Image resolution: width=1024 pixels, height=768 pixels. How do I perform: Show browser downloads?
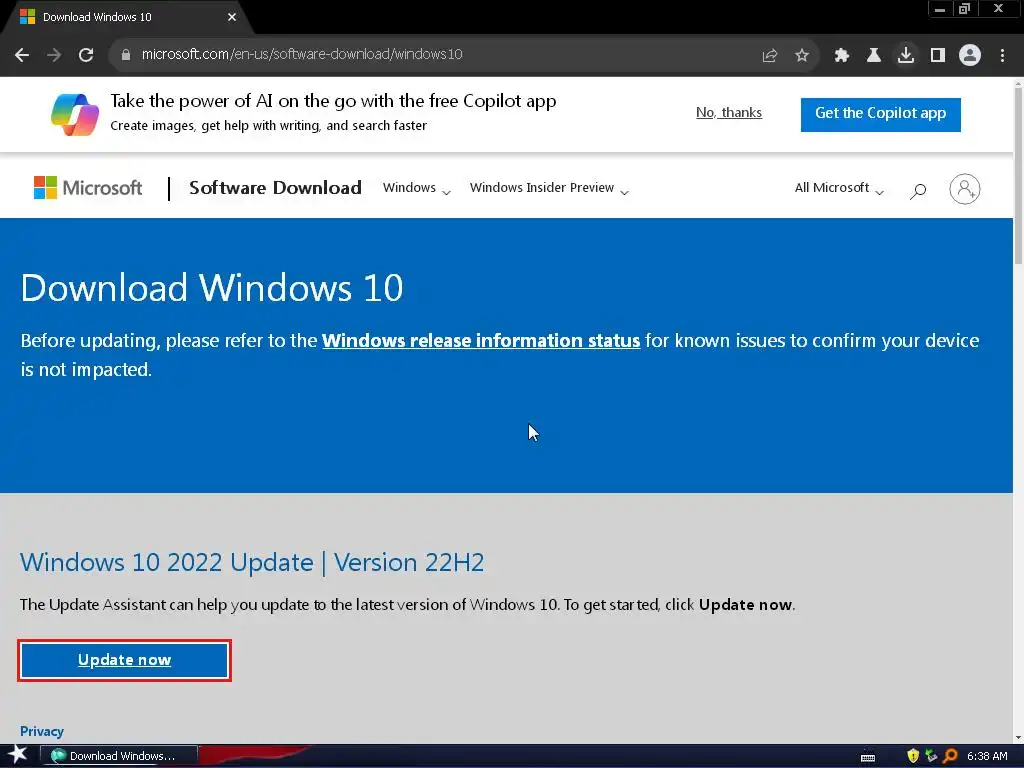click(x=906, y=56)
